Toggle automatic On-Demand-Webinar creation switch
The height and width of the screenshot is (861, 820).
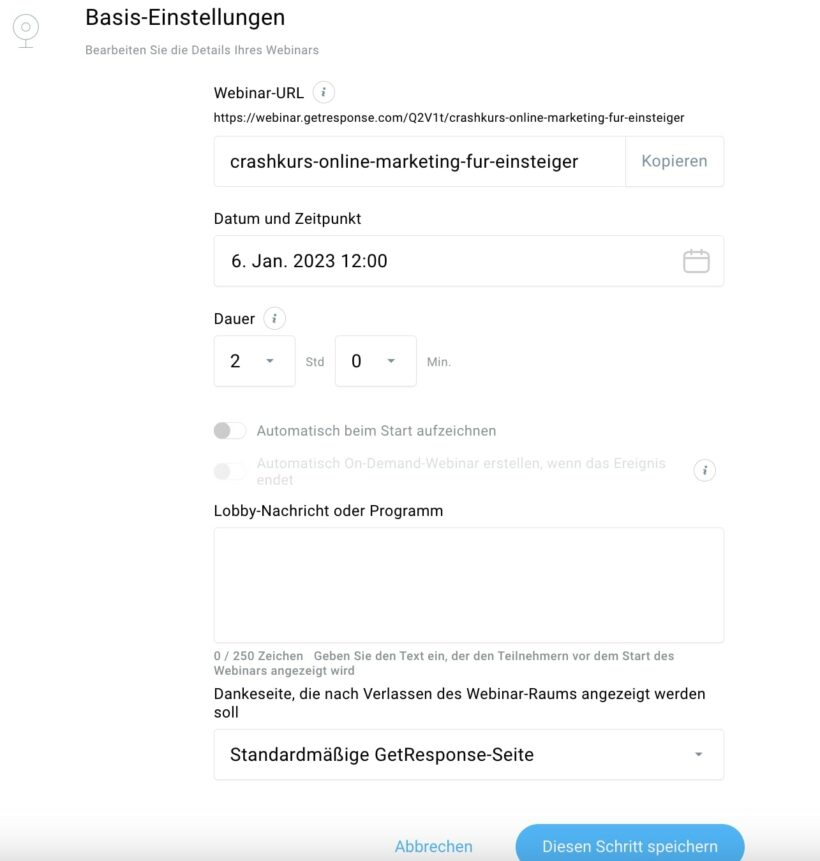[x=230, y=471]
